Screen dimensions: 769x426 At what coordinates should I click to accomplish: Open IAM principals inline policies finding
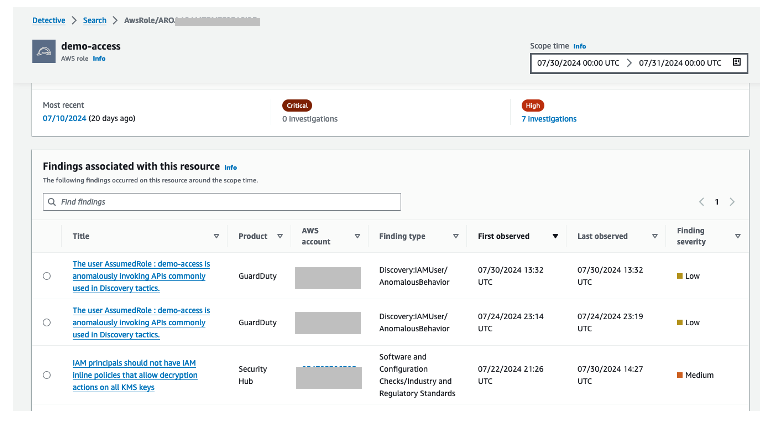click(x=135, y=375)
